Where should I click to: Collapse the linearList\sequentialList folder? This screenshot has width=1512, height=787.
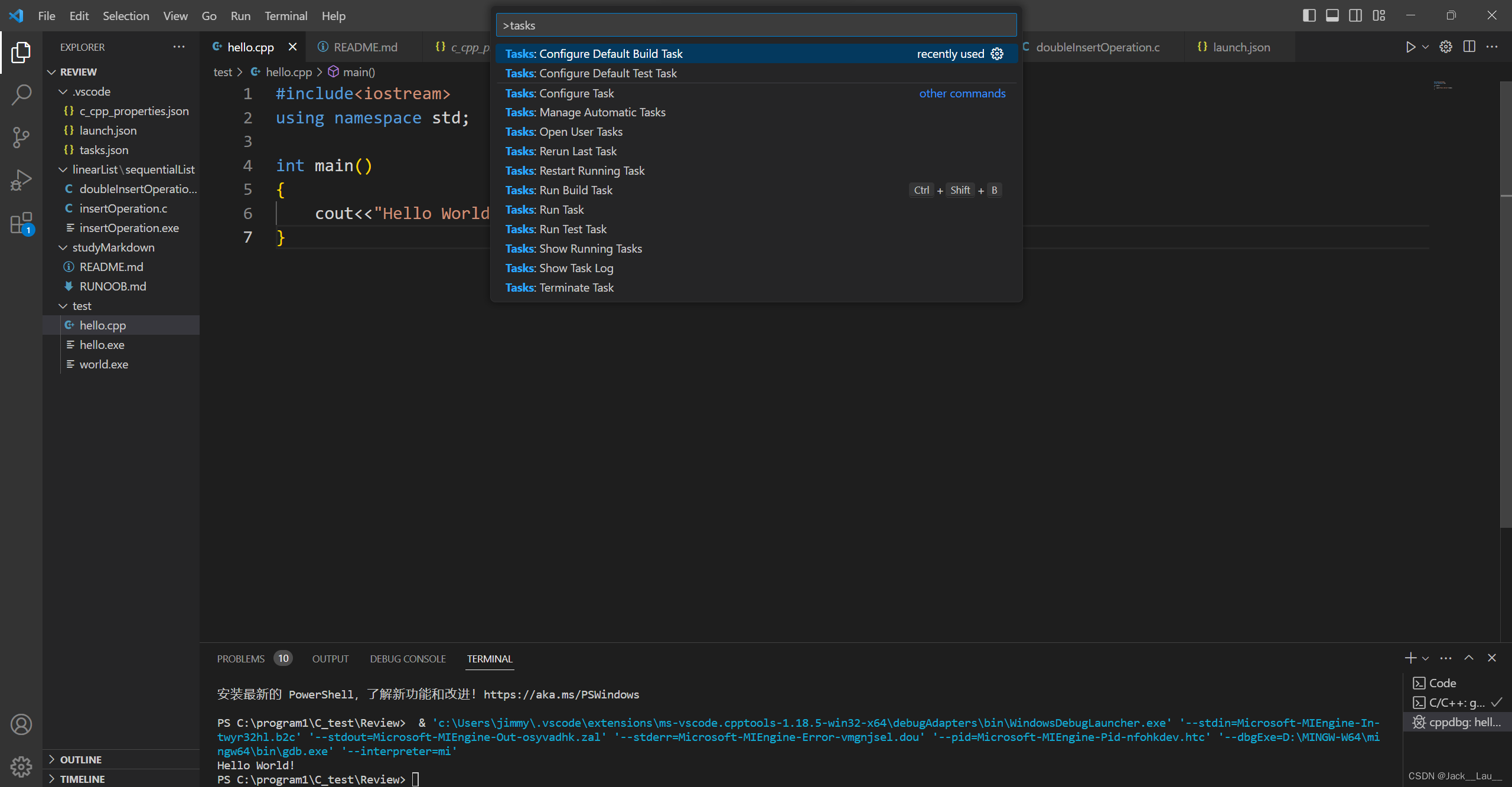point(120,169)
